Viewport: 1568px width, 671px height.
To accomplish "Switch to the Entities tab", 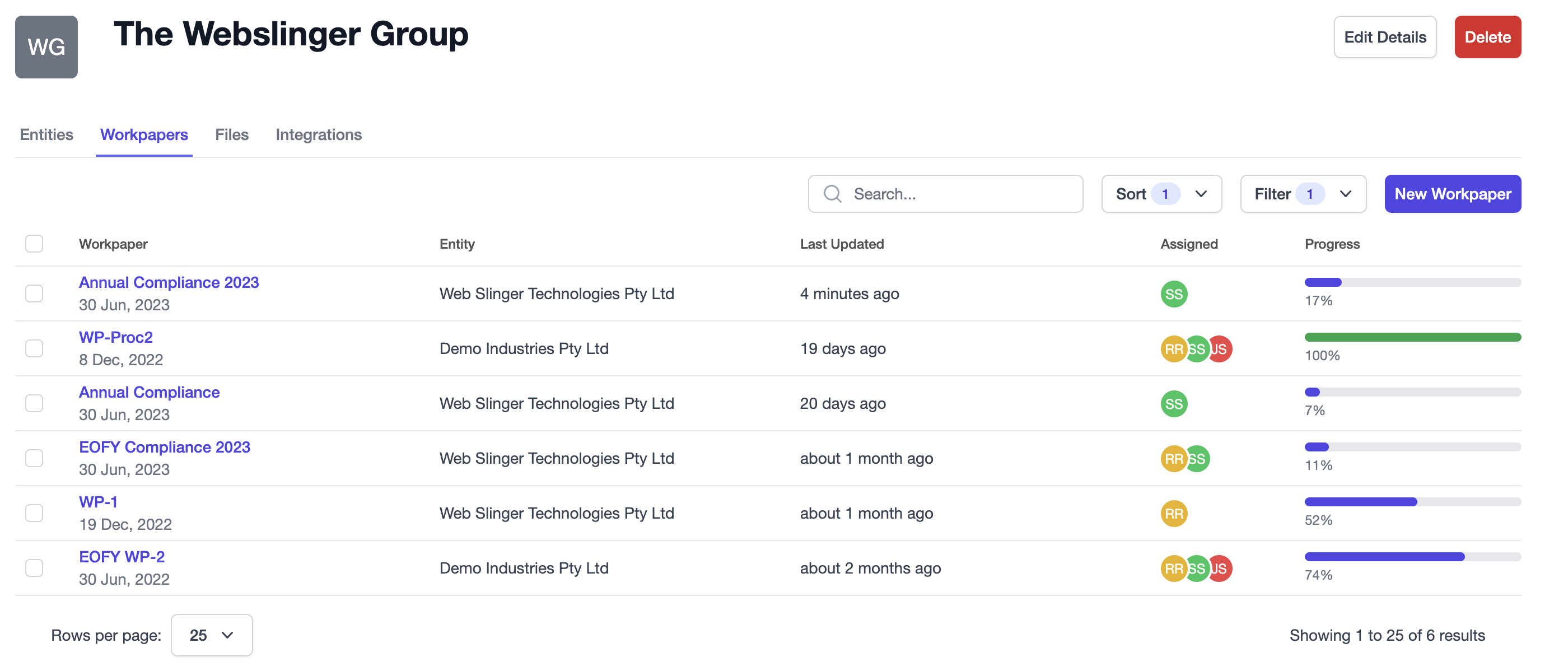I will pos(46,132).
